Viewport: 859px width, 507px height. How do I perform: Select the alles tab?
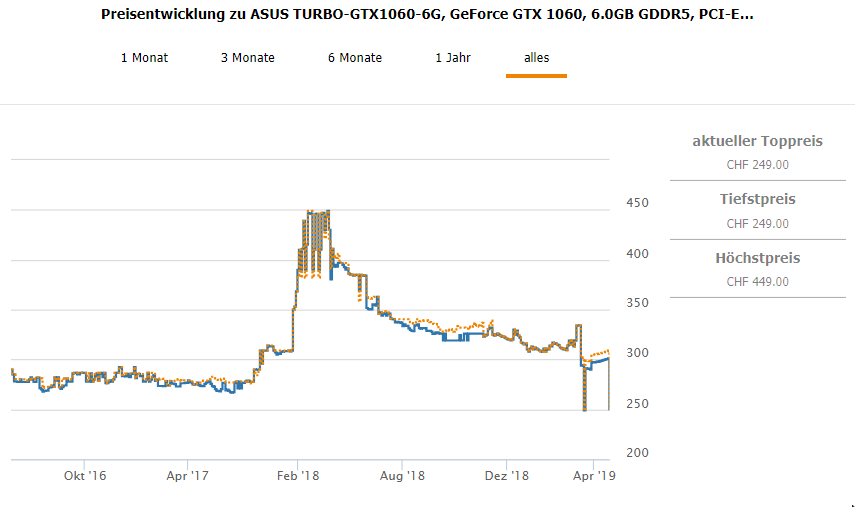pos(536,58)
